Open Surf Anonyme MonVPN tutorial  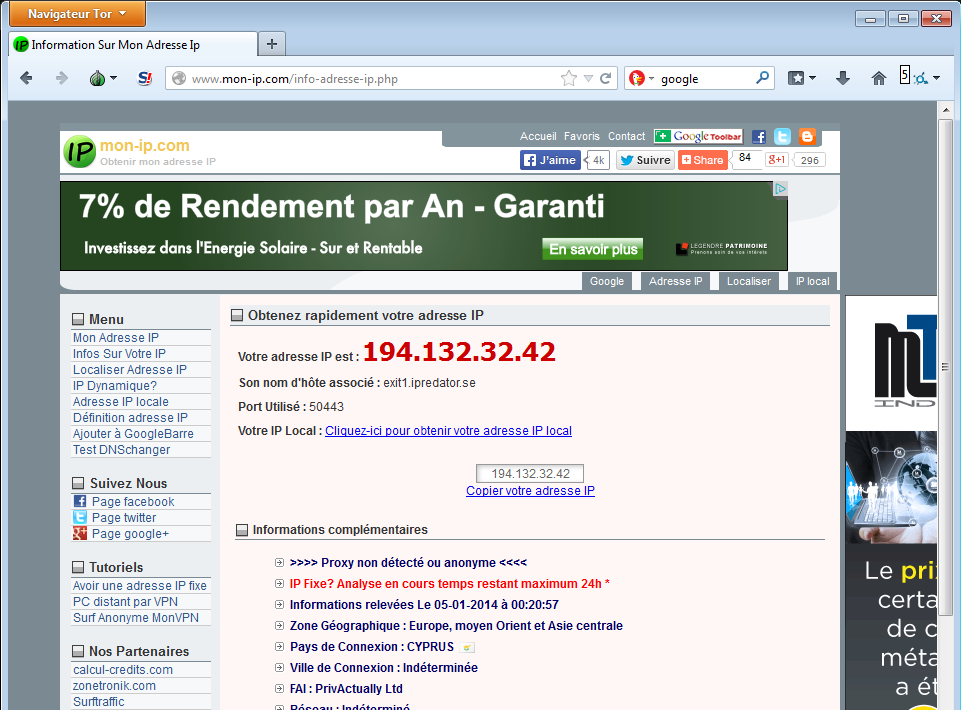[x=136, y=618]
